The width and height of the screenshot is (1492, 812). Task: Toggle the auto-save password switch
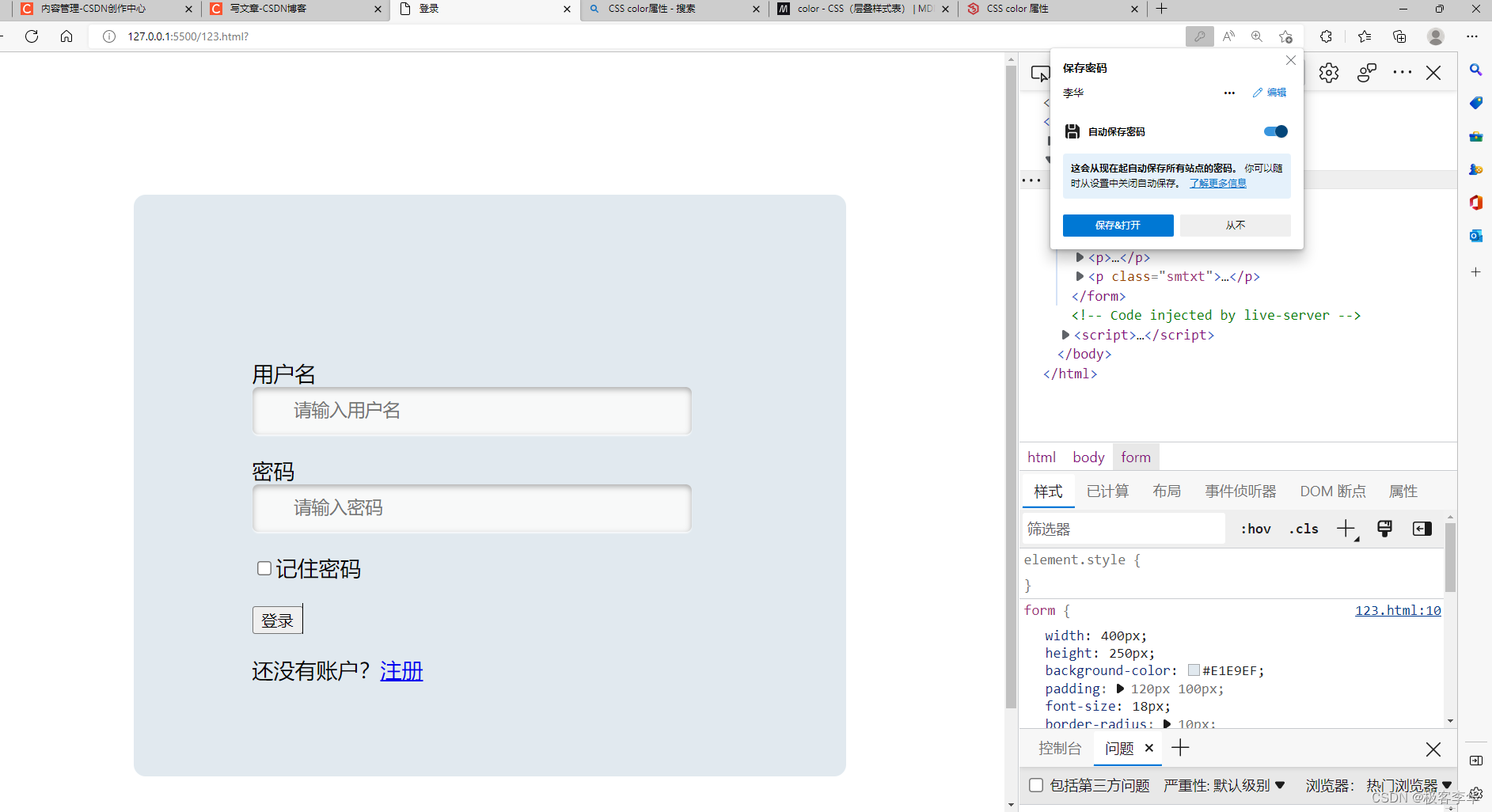pos(1276,131)
